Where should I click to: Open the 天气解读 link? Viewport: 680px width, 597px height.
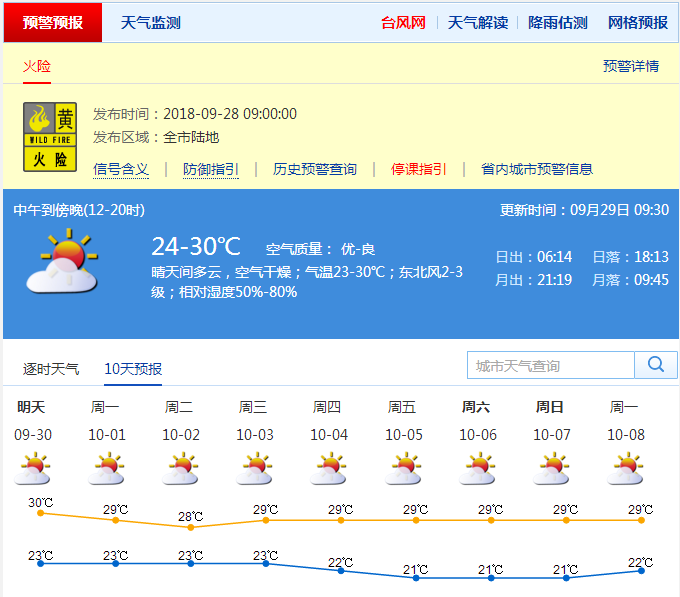click(x=477, y=22)
